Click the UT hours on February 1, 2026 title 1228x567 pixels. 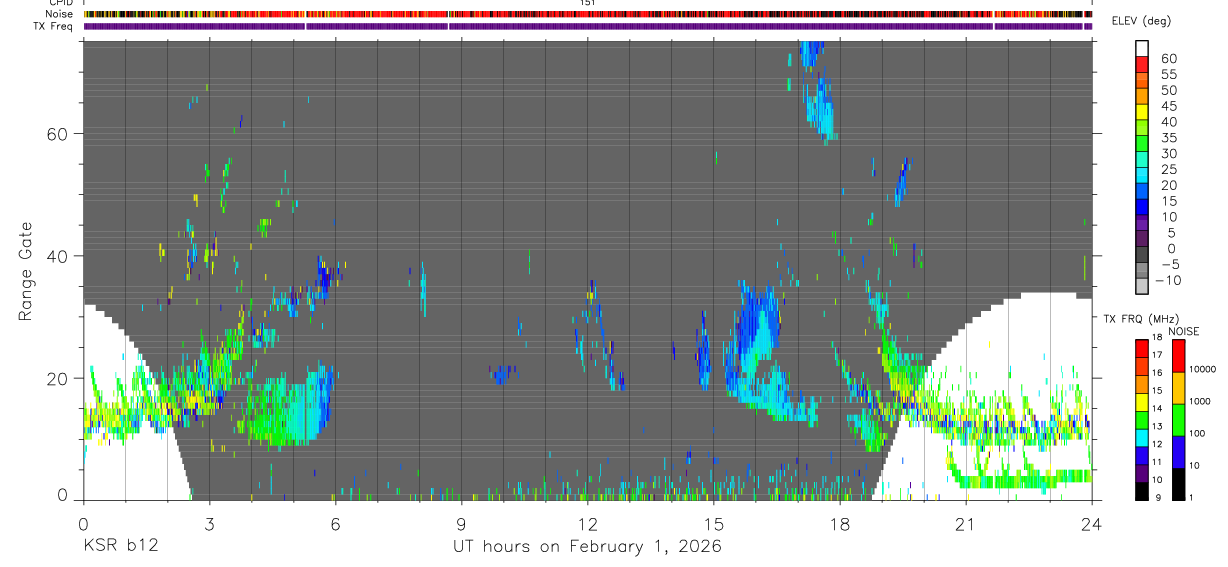(588, 547)
